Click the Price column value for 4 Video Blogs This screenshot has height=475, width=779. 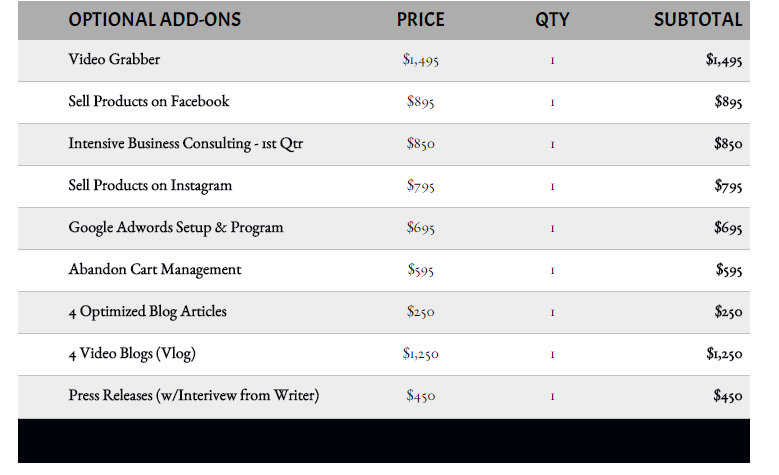(x=421, y=354)
